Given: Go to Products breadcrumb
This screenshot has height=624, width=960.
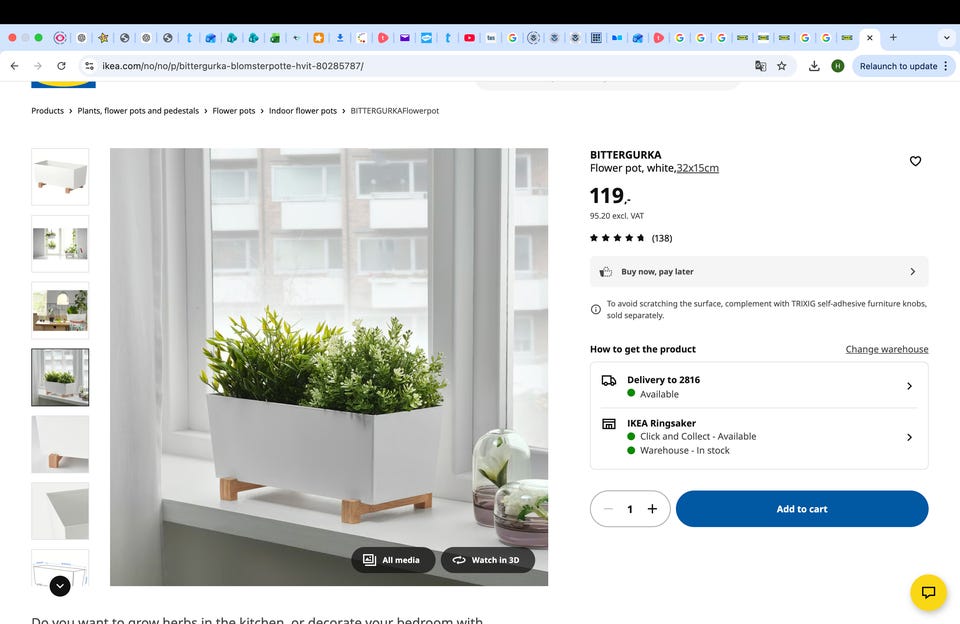Looking at the screenshot, I should click(47, 111).
